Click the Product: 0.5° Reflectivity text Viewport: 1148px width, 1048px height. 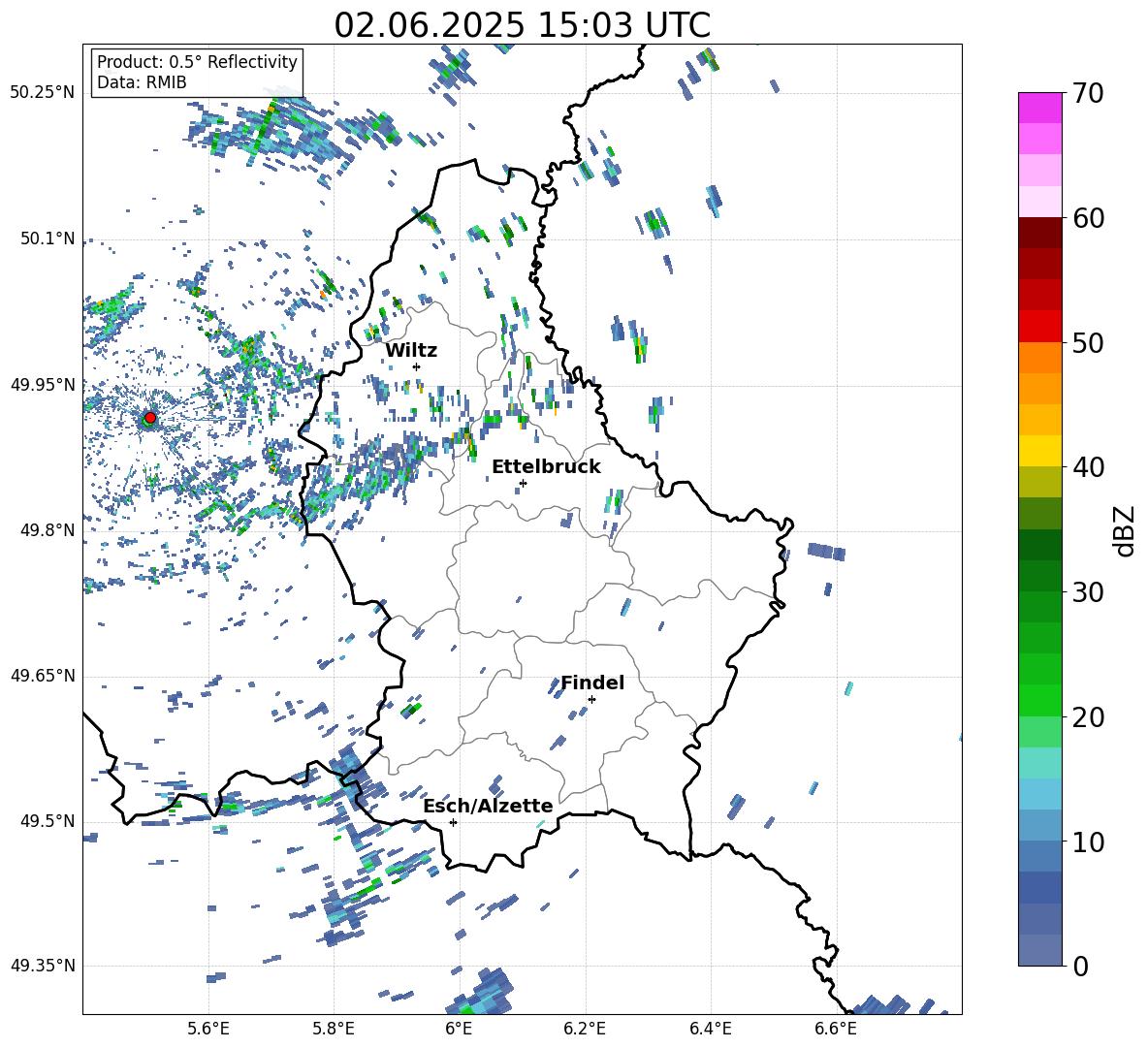197,62
